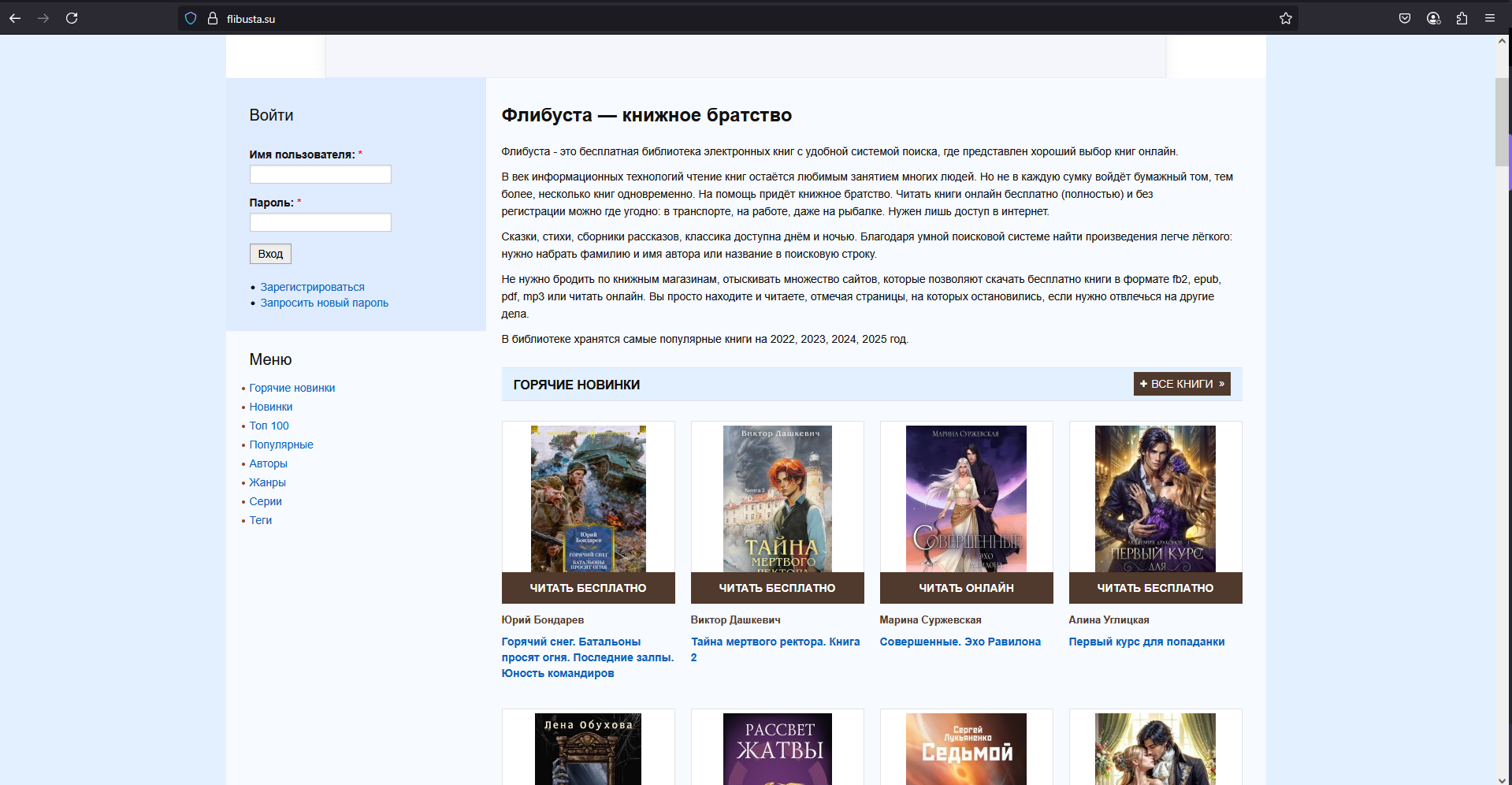1512x785 pixels.
Task: Select Жанры in the side menu
Action: tap(267, 482)
